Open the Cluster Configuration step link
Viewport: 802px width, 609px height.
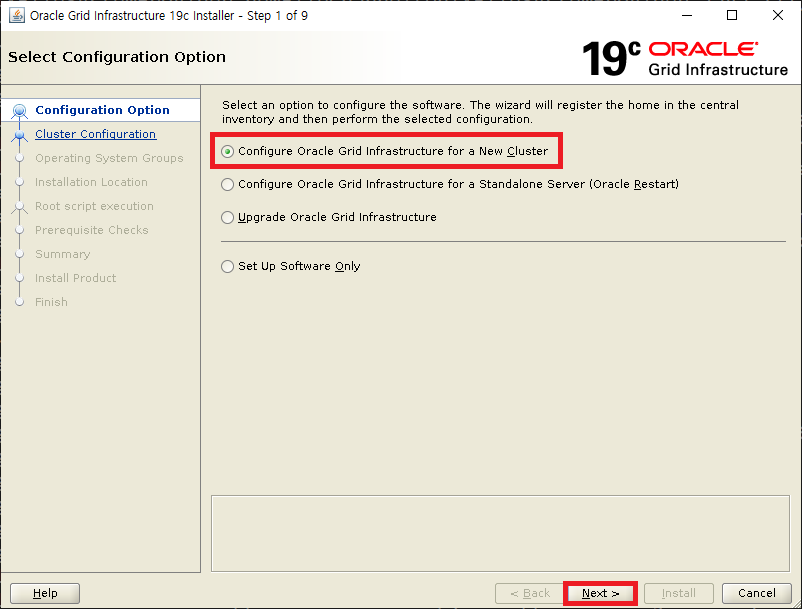click(x=96, y=134)
